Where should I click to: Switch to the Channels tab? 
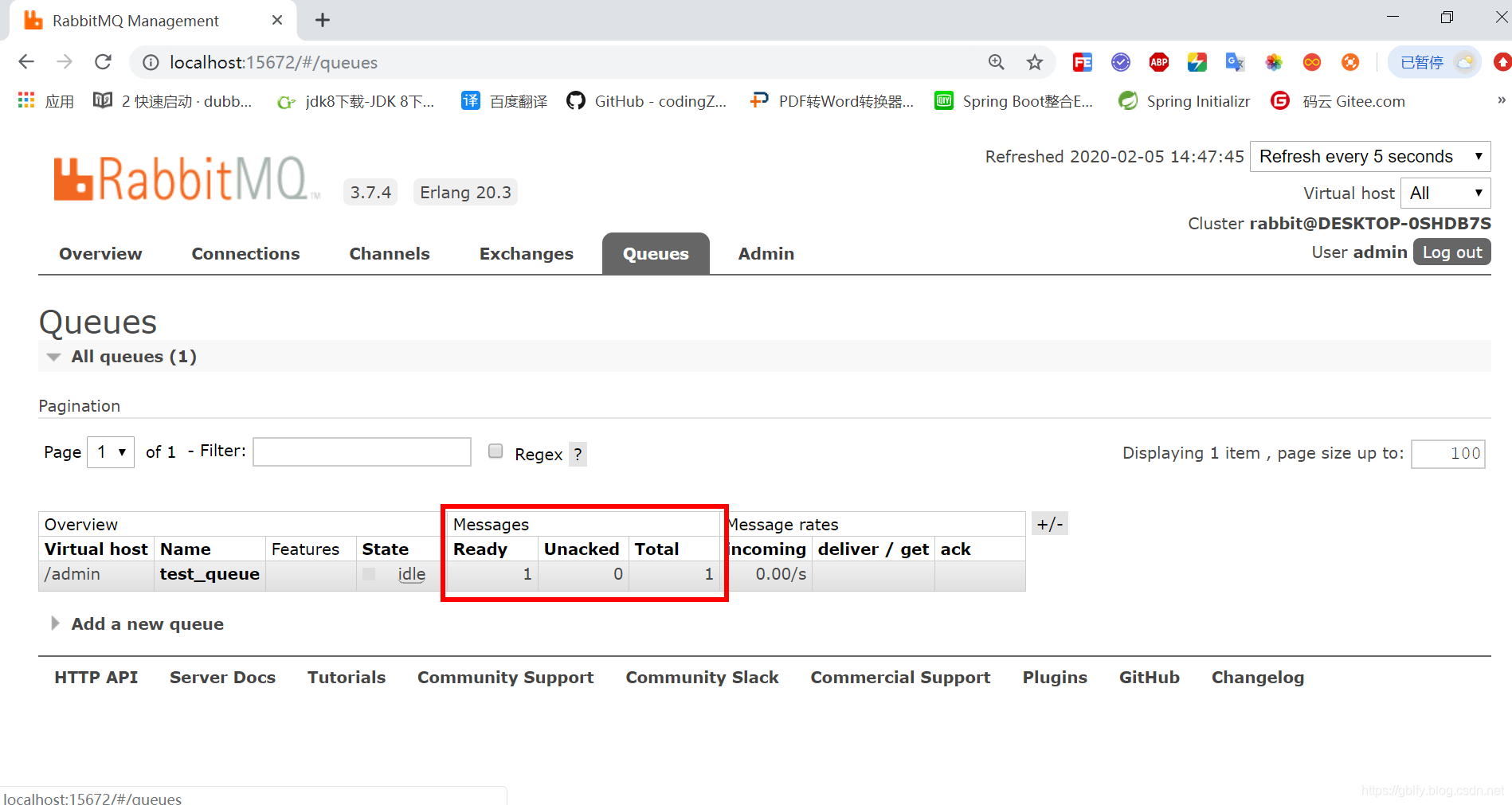click(x=390, y=254)
